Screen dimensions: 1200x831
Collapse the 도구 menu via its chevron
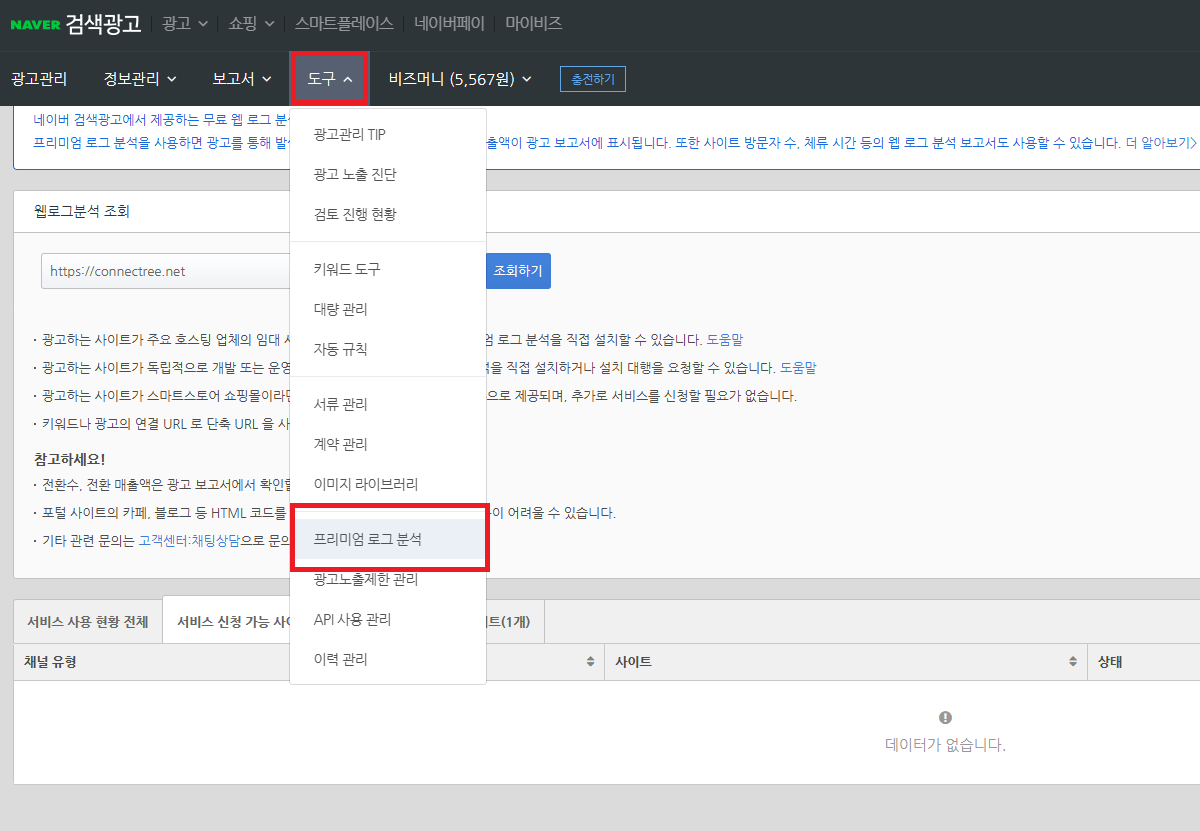[x=350, y=78]
